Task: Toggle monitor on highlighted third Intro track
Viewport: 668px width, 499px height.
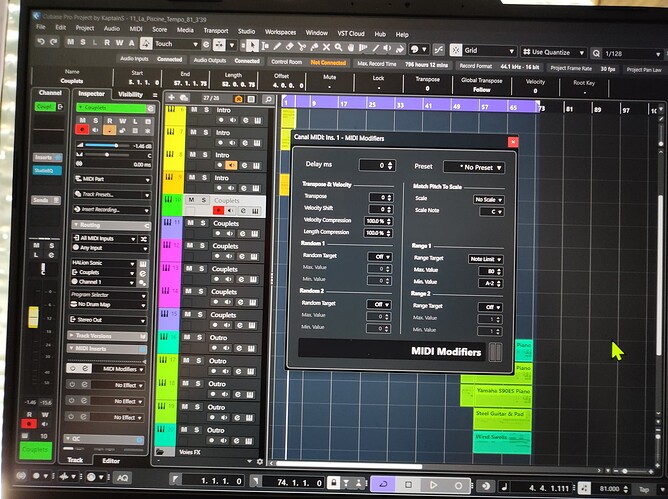Action: pyautogui.click(x=231, y=165)
